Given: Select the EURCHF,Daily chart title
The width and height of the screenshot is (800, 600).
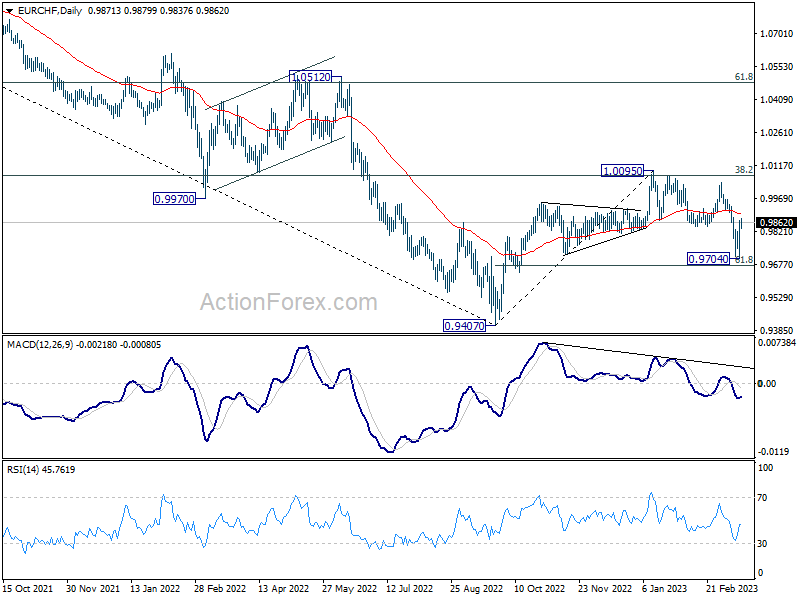Looking at the screenshot, I should (x=49, y=10).
